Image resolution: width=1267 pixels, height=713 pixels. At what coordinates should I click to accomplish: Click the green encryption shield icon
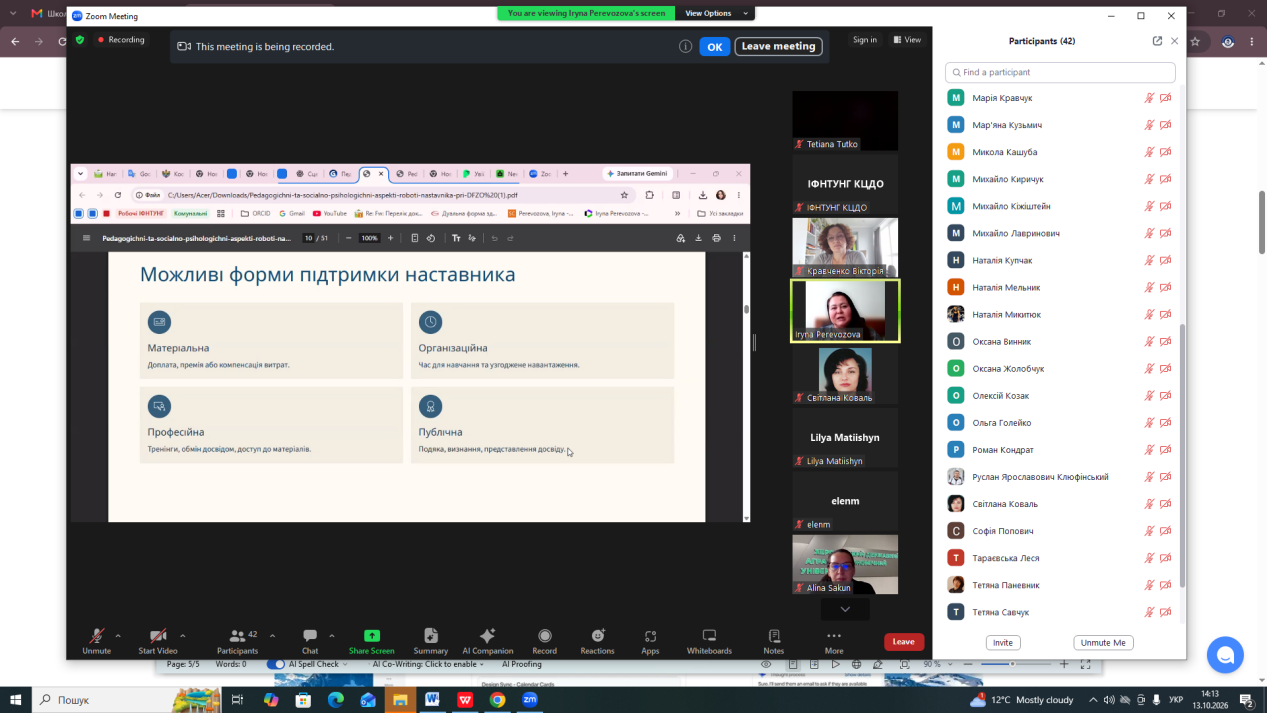click(x=80, y=40)
